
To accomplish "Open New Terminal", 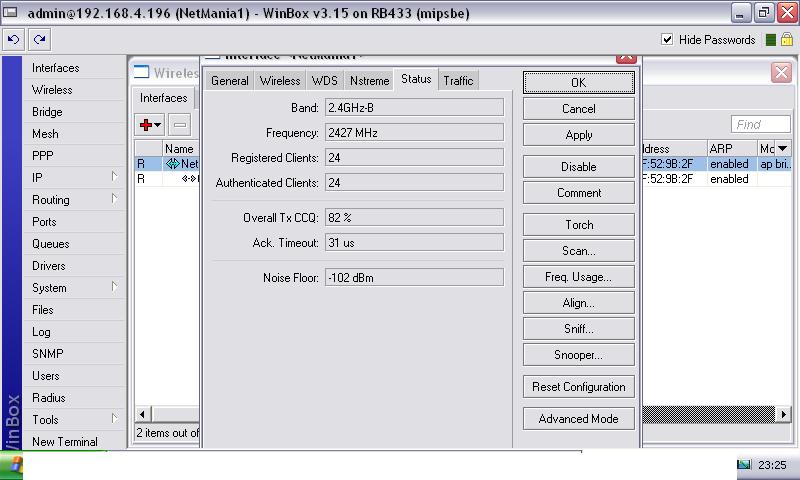I will 65,442.
